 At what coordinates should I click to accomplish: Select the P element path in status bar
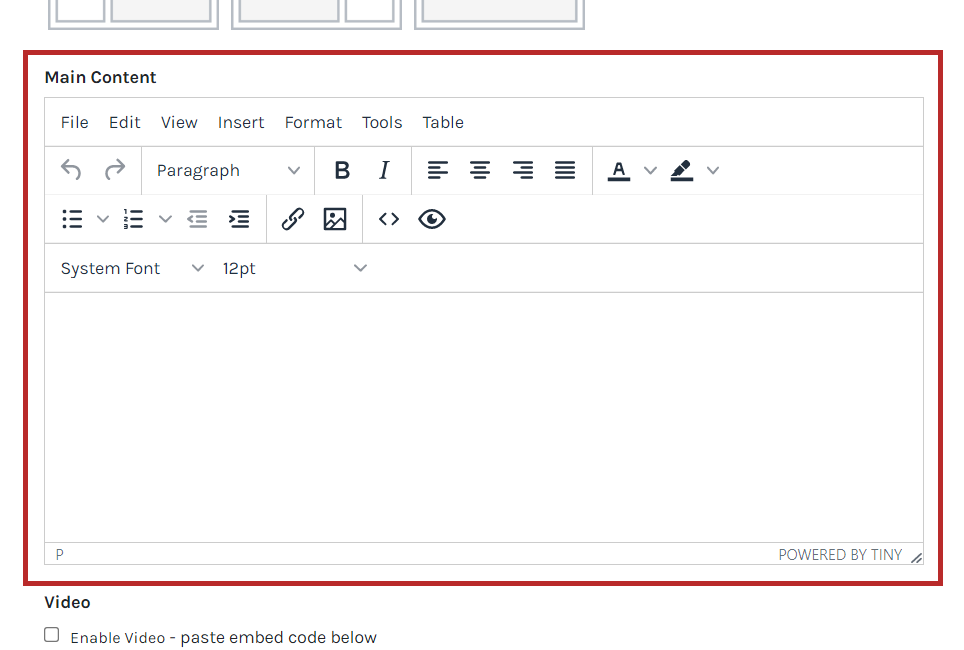[60, 555]
